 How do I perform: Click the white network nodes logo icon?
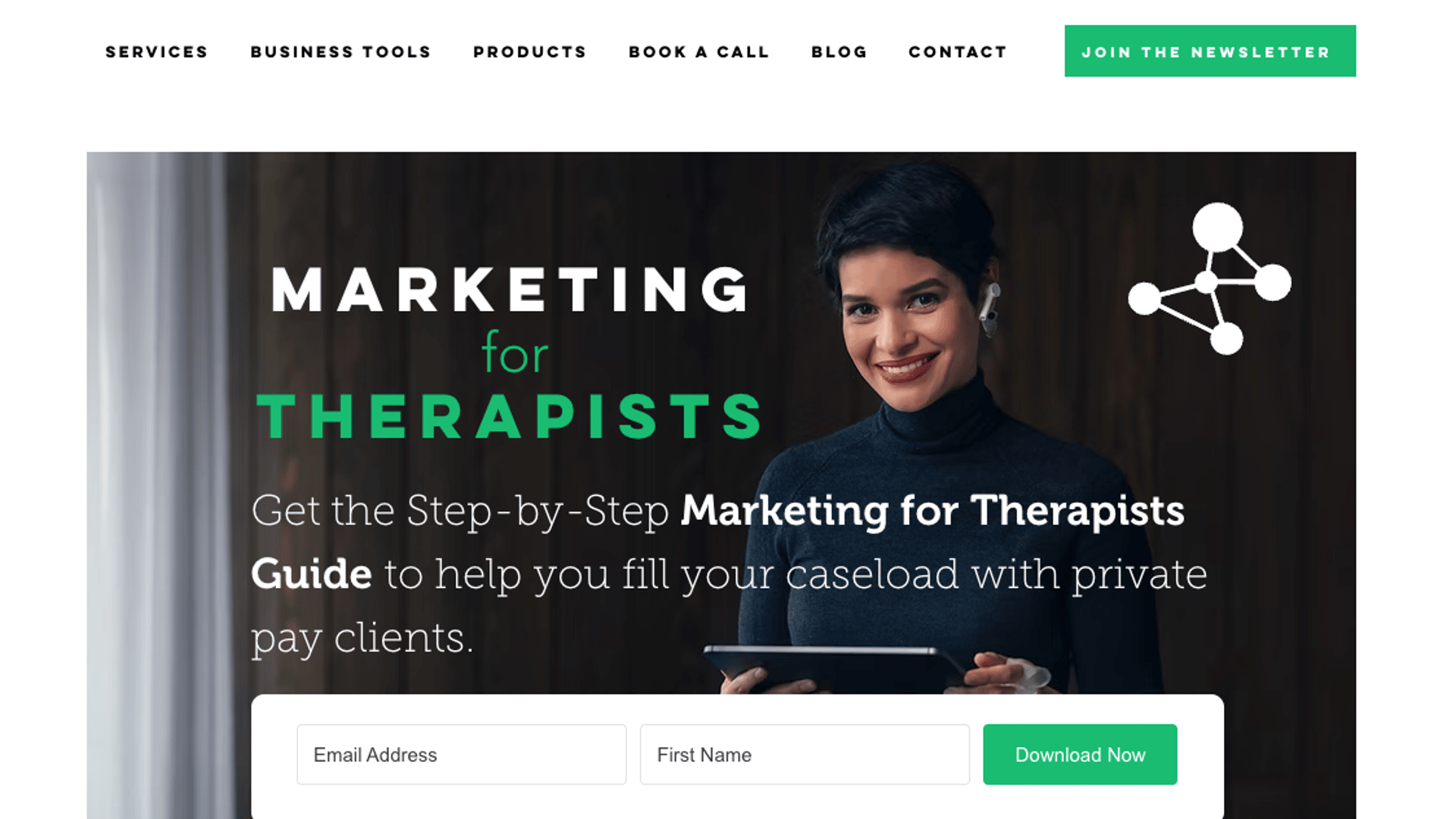(x=1210, y=278)
